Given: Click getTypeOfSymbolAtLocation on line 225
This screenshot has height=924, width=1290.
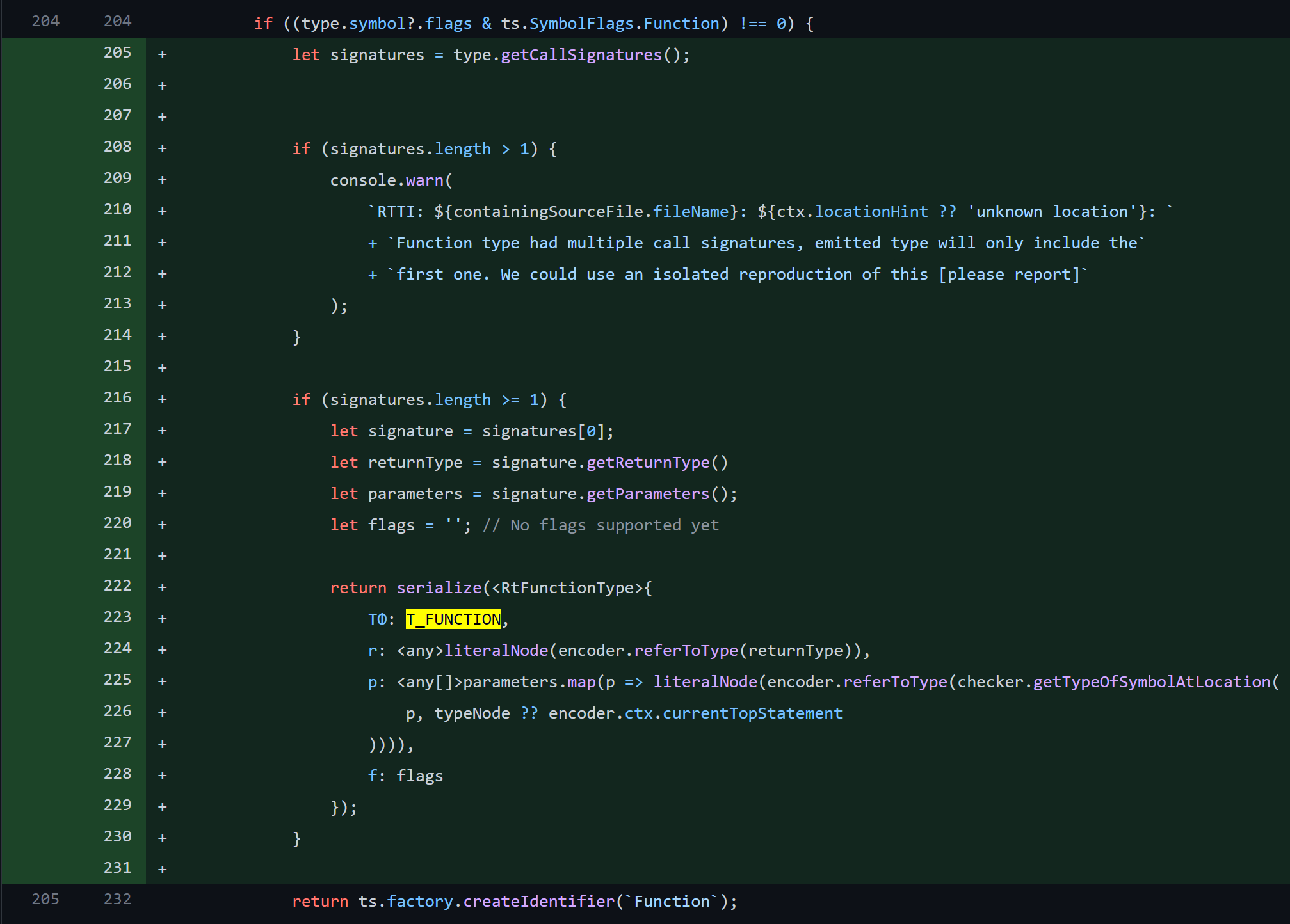Looking at the screenshot, I should pos(1151,682).
